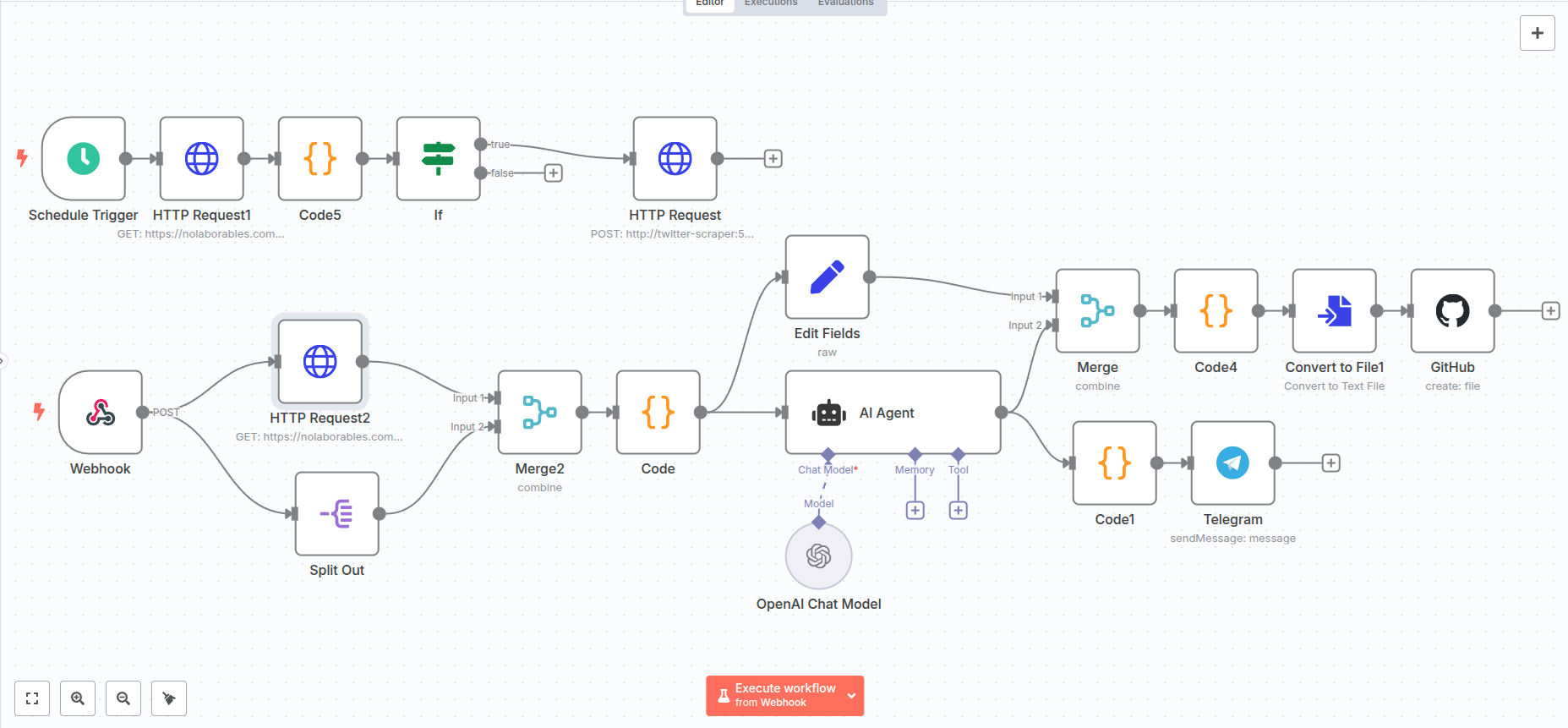Select the Convert to File1 node

click(1334, 310)
